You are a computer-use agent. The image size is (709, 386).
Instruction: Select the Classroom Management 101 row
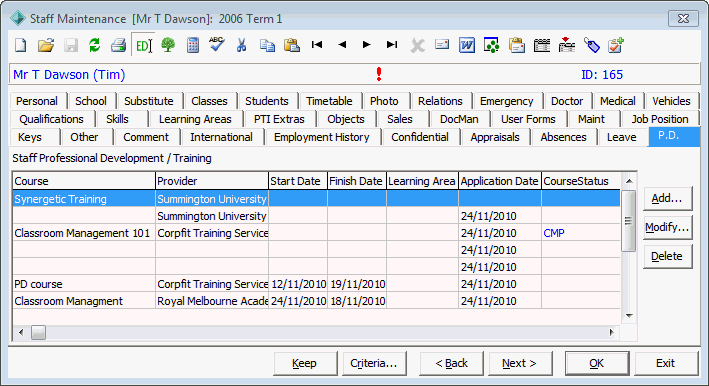pos(316,233)
